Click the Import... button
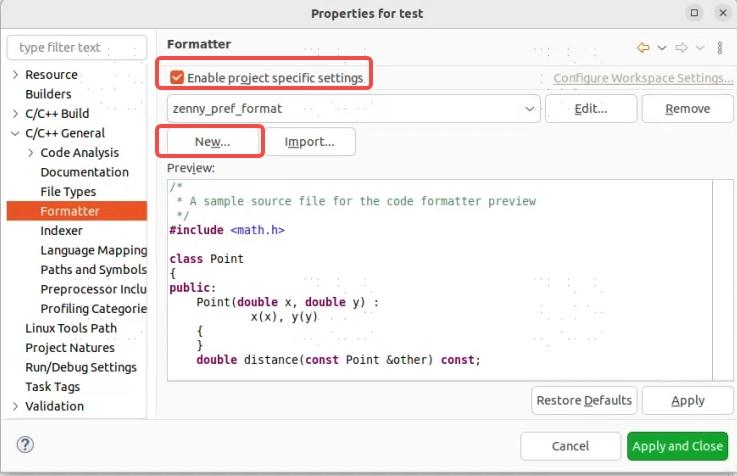 click(x=310, y=141)
